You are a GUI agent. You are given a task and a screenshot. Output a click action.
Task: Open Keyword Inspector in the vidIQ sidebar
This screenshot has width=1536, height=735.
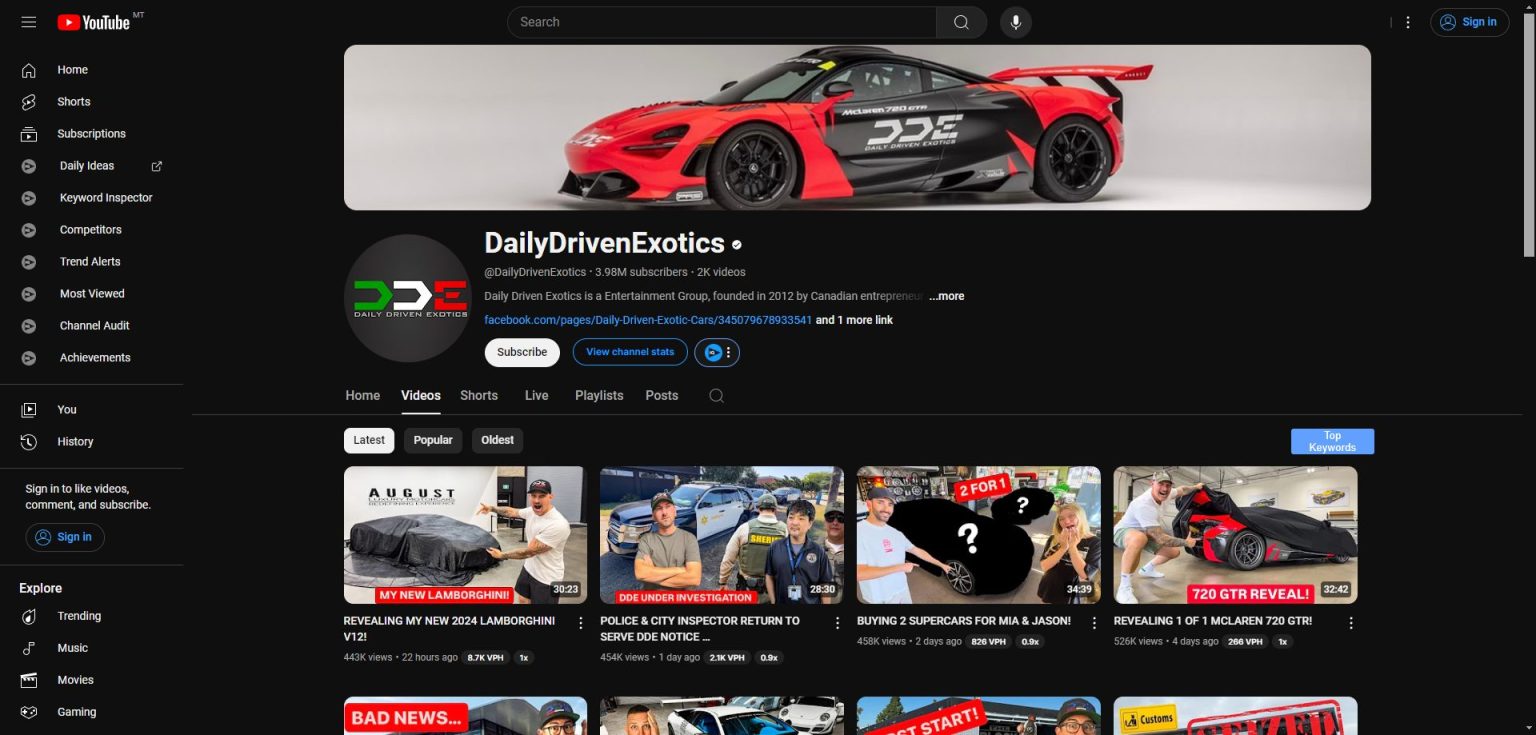click(x=105, y=197)
